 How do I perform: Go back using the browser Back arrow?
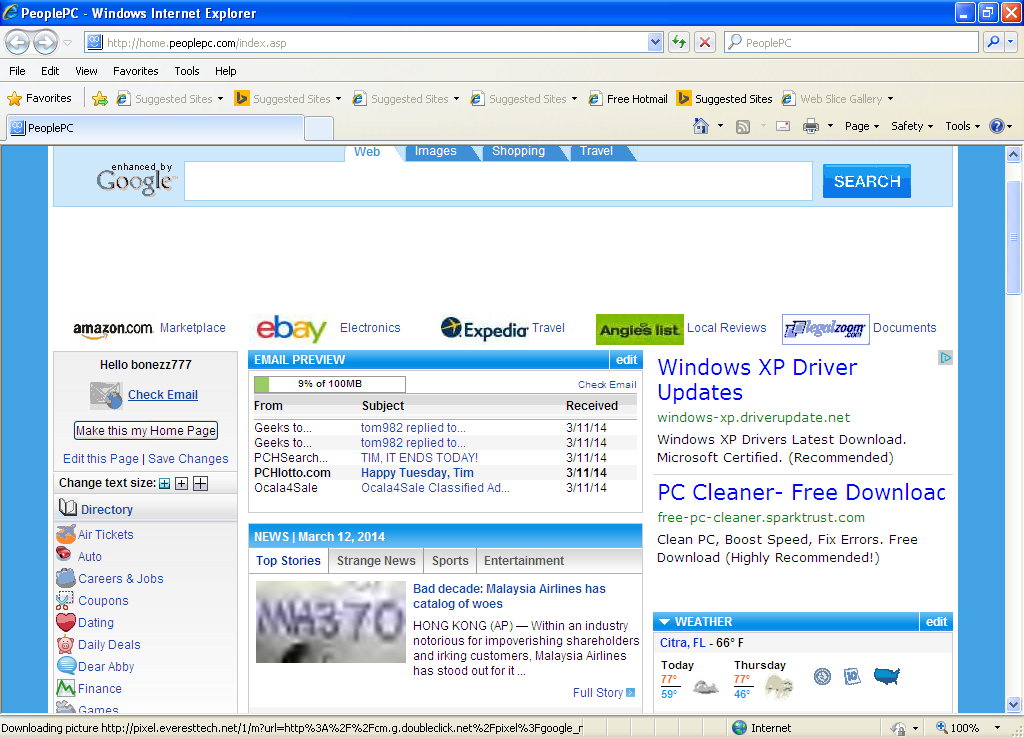pyautogui.click(x=18, y=43)
